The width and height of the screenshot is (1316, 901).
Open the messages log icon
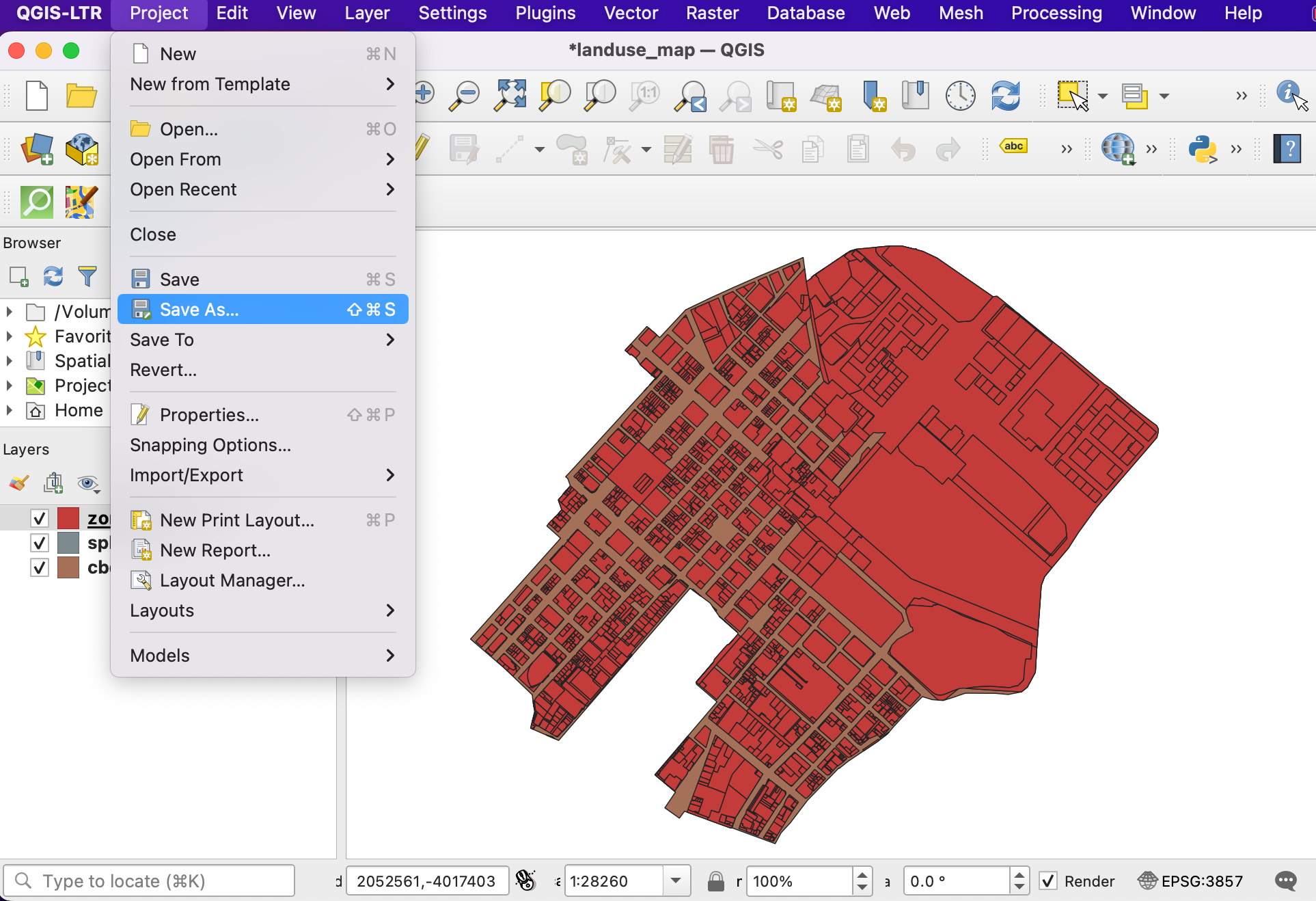[1285, 880]
